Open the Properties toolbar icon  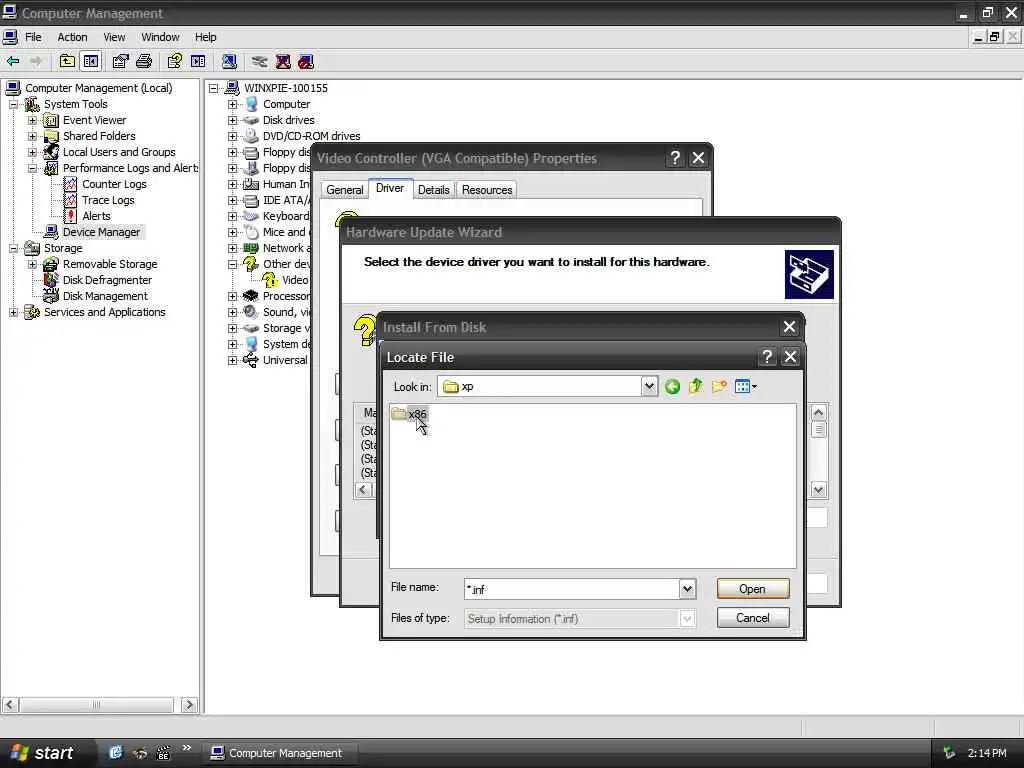click(x=120, y=61)
